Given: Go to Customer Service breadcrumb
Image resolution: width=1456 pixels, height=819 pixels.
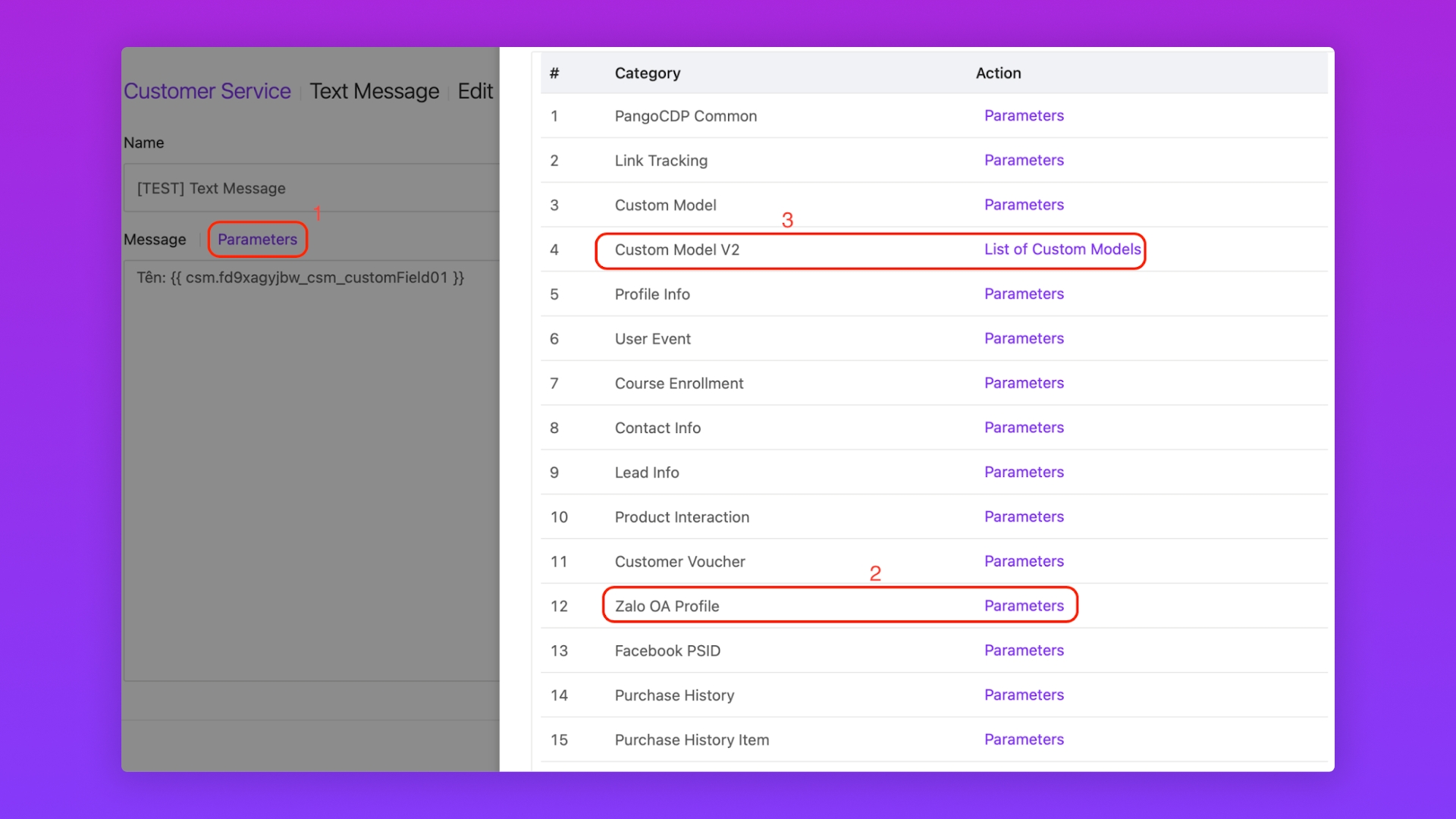Looking at the screenshot, I should pos(207,91).
